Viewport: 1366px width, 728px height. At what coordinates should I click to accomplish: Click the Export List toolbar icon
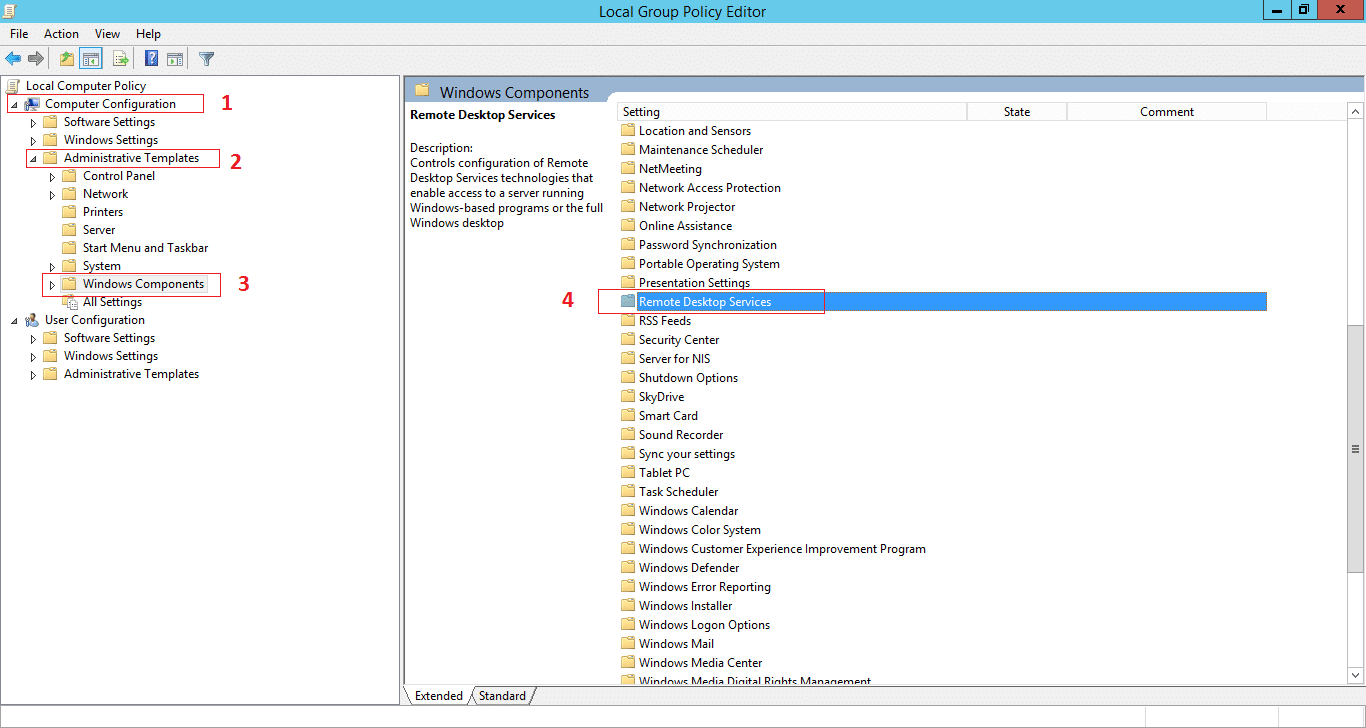pyautogui.click(x=120, y=59)
